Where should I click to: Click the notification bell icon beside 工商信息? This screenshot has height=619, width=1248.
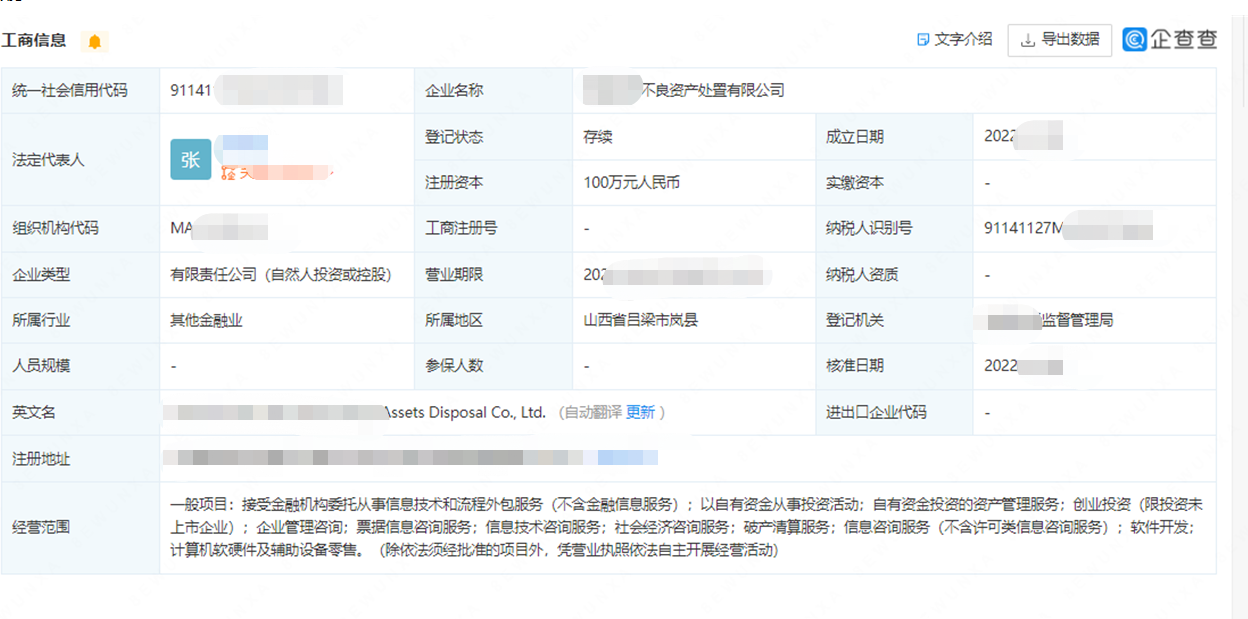coord(96,40)
